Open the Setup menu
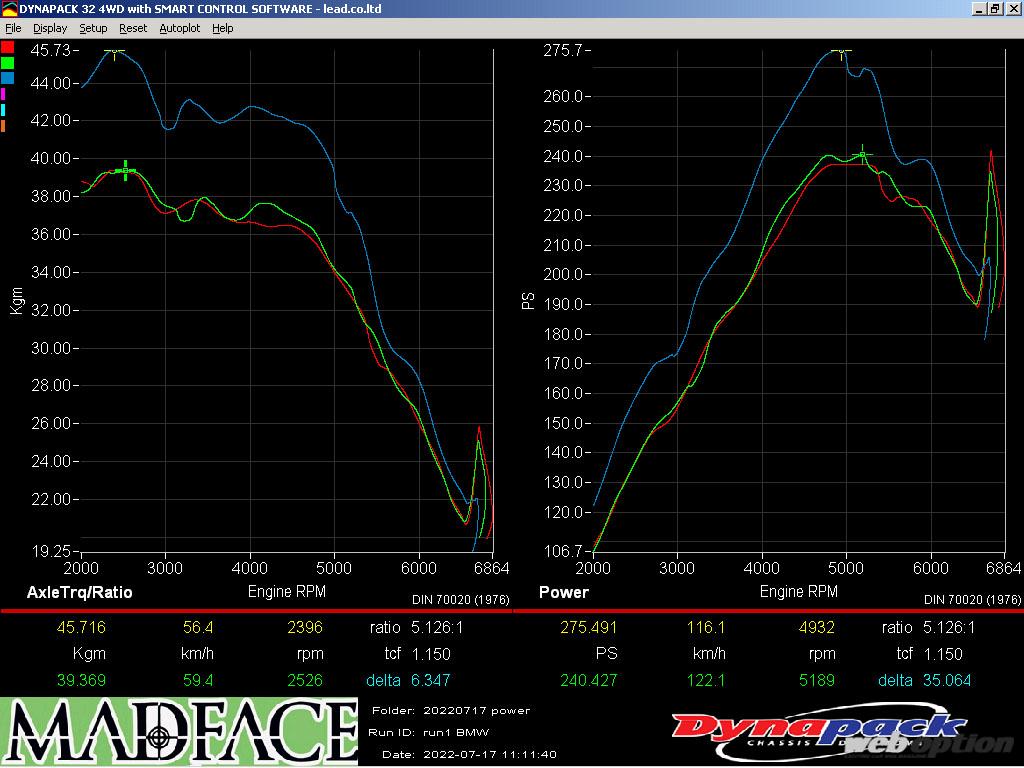Screen dimensions: 1024x768 [93, 28]
